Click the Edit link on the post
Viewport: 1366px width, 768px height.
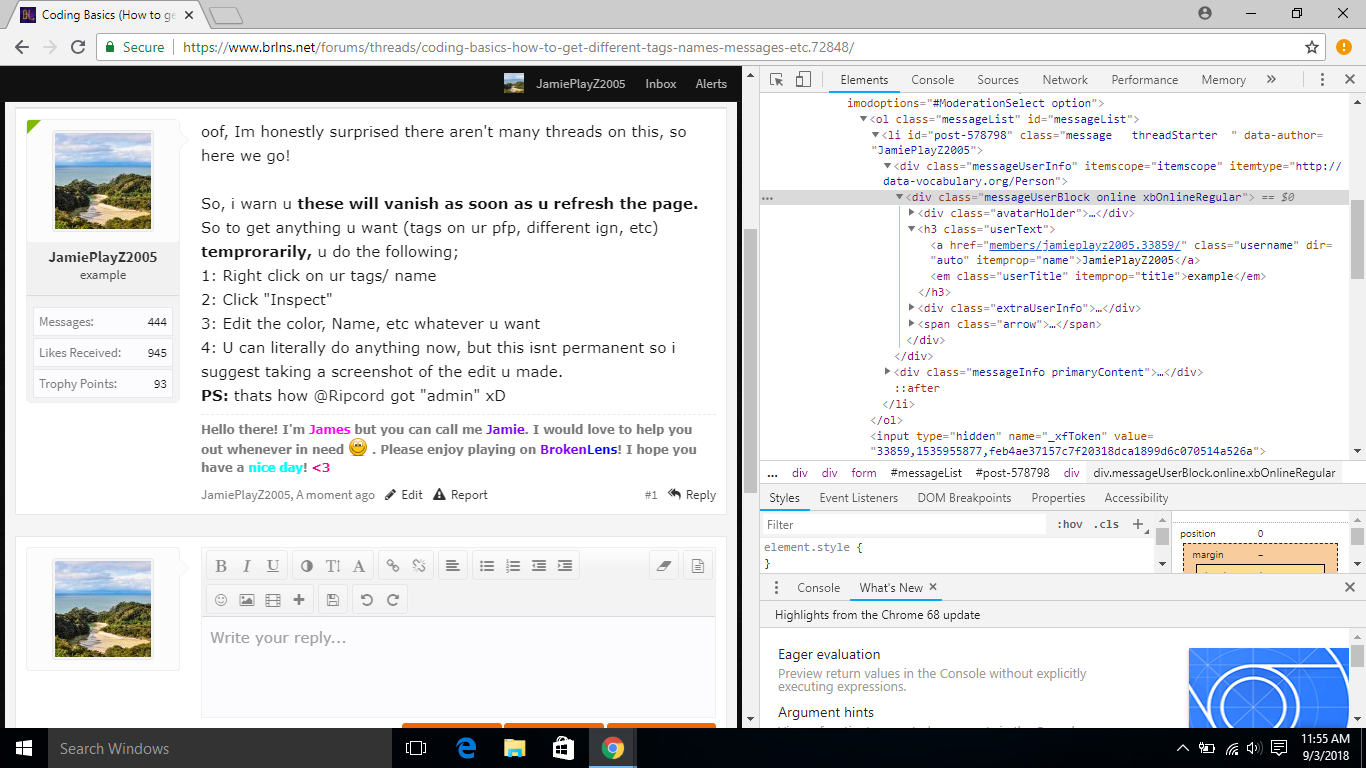405,495
